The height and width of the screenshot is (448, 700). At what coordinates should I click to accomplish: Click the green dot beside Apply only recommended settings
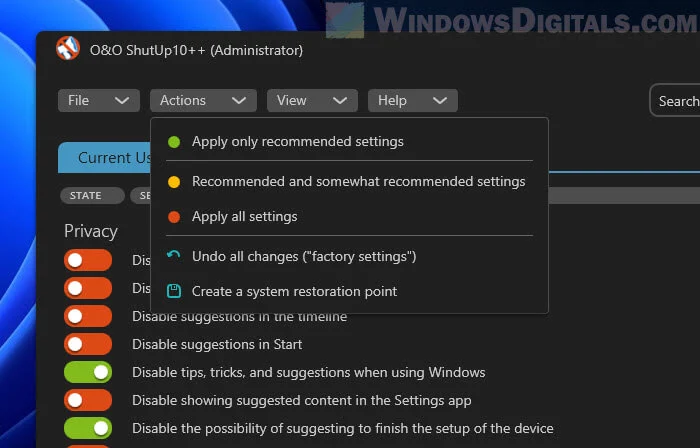(174, 142)
